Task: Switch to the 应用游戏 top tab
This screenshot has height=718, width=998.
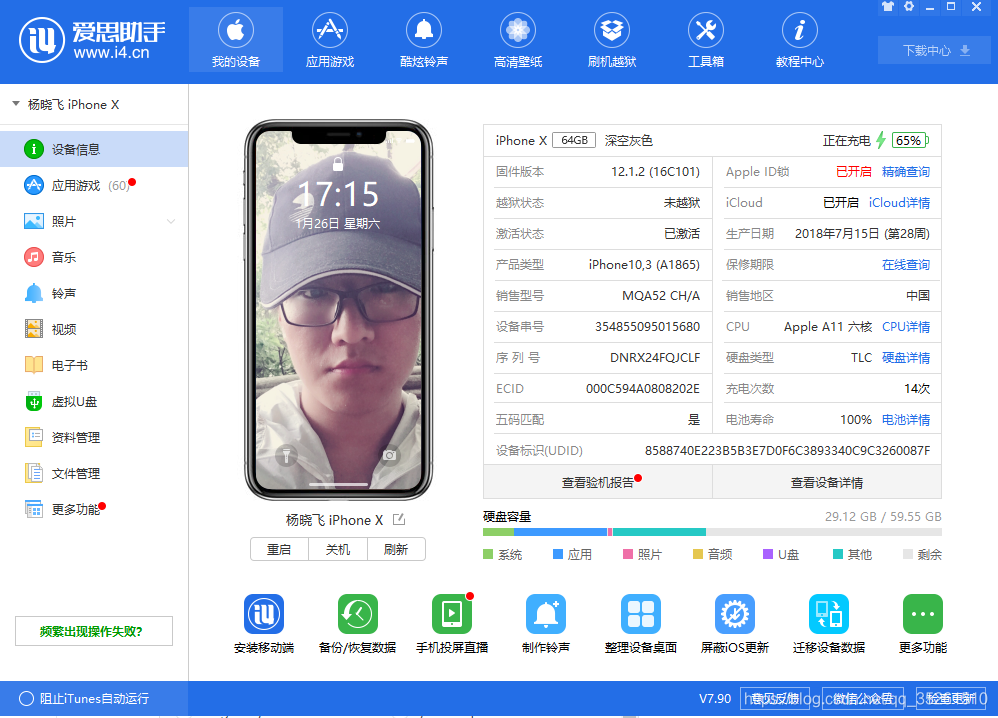Action: [x=330, y=40]
